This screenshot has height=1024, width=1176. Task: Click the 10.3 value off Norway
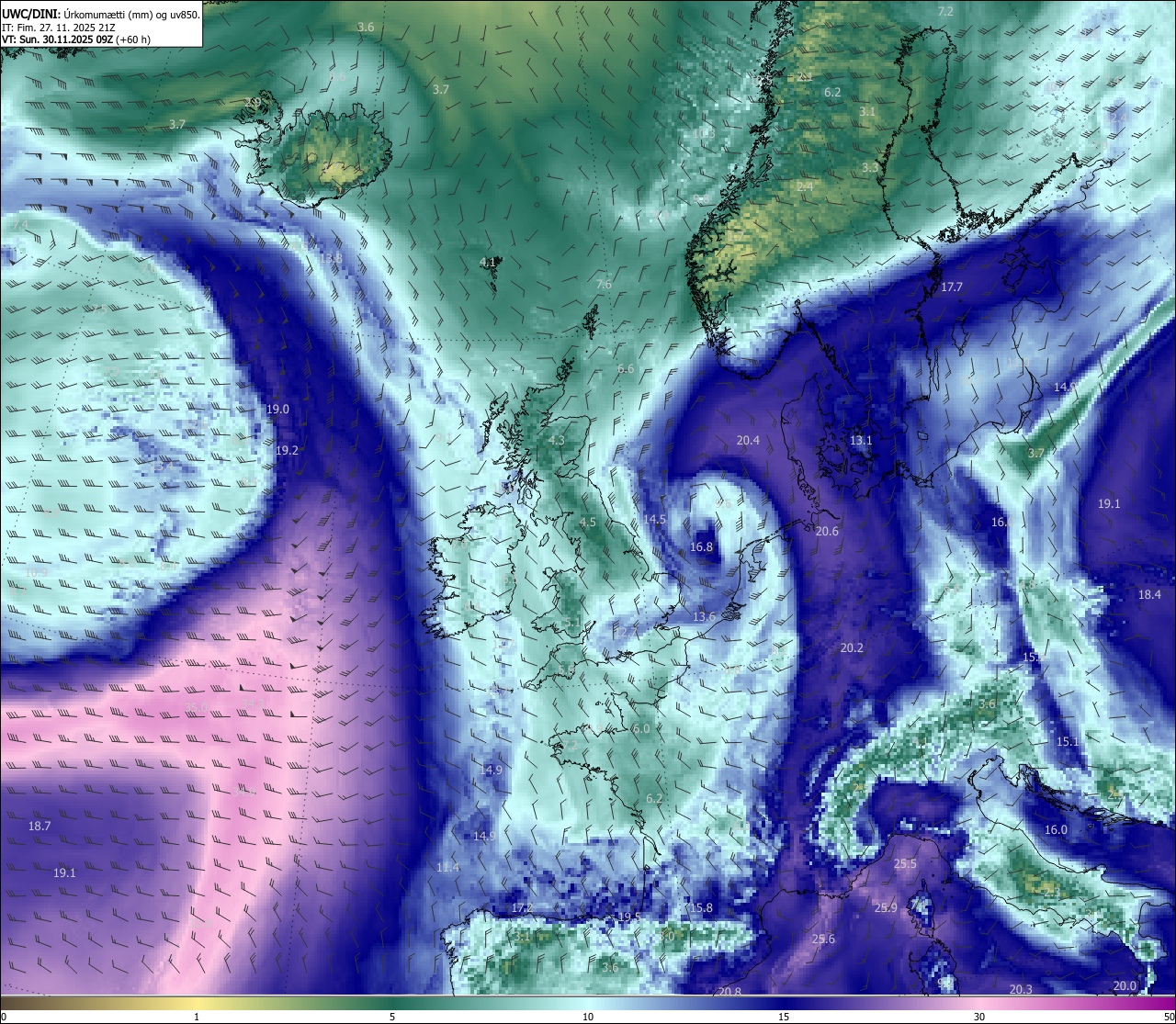tap(704, 134)
